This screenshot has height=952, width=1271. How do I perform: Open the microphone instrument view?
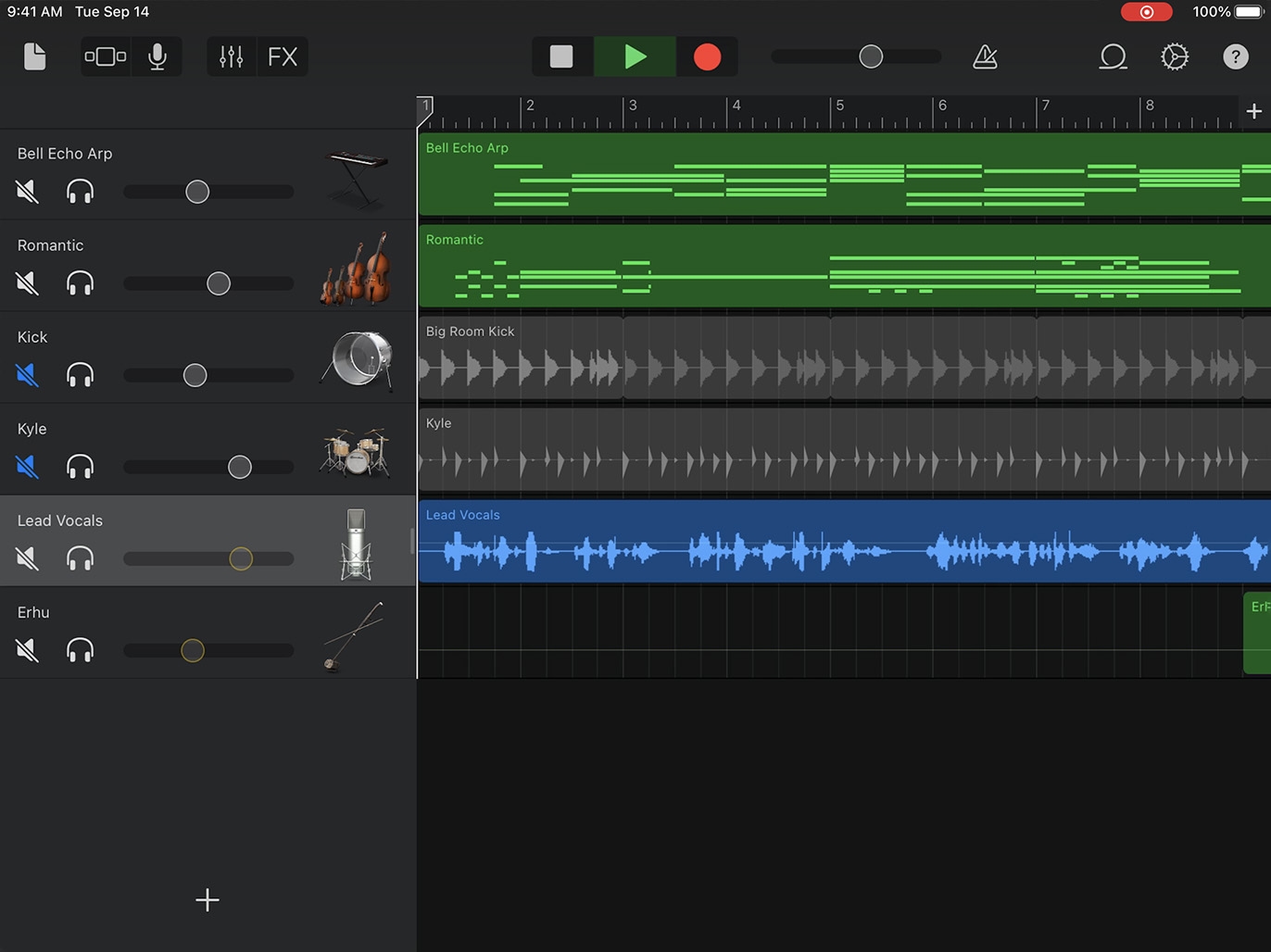157,56
